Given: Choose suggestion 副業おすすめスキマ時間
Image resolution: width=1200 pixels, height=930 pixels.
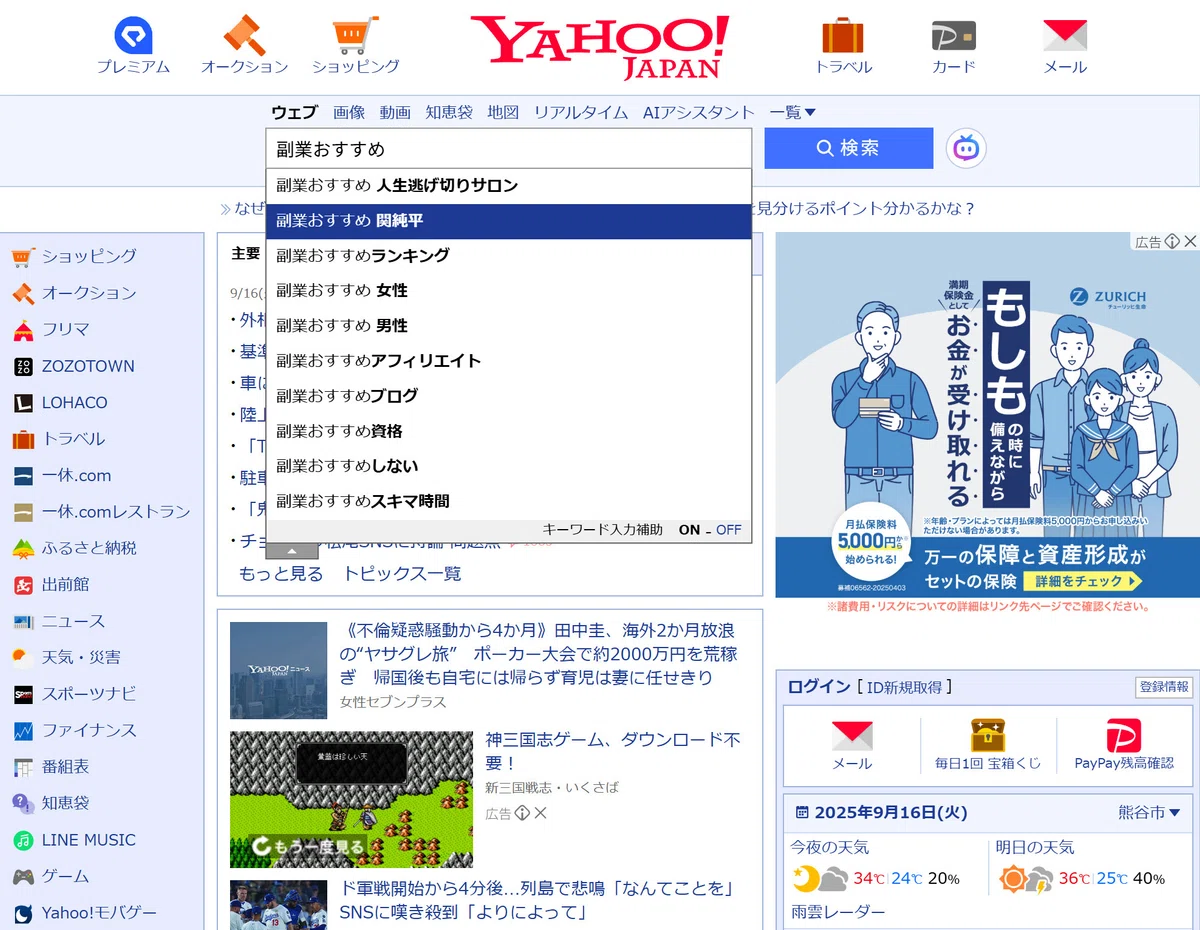Looking at the screenshot, I should (x=508, y=501).
